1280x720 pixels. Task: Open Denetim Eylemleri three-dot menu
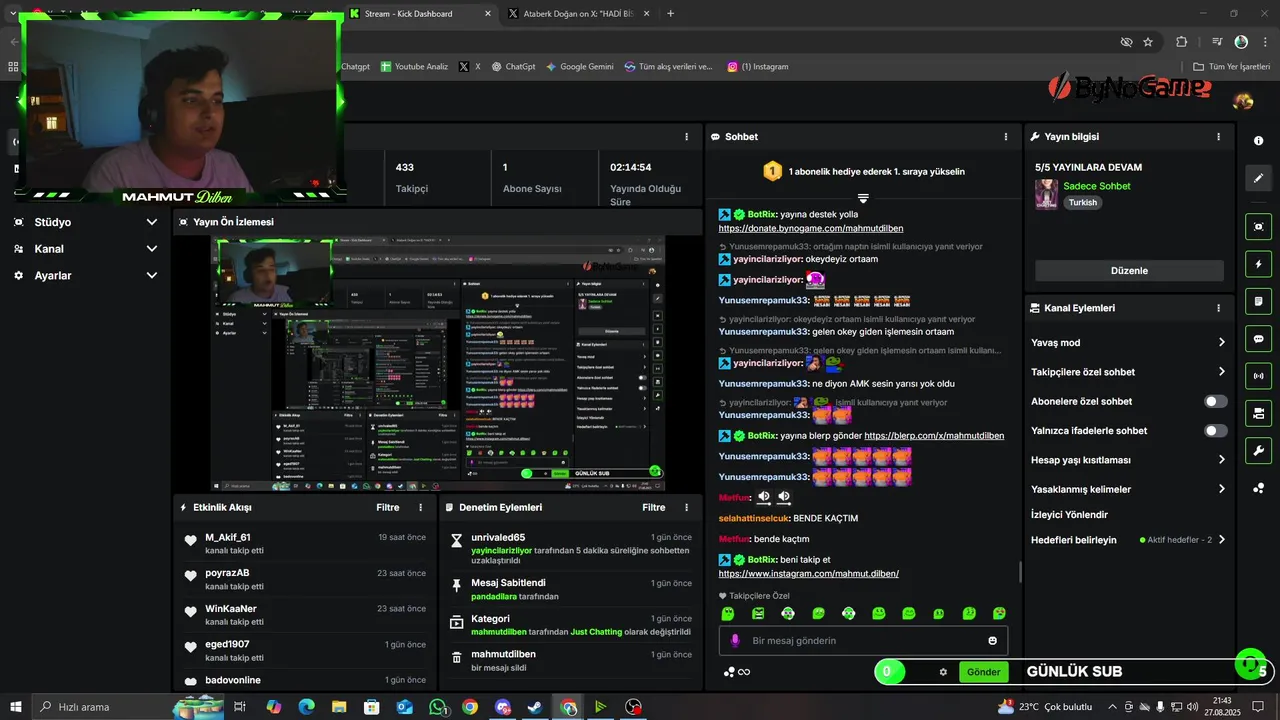click(686, 508)
